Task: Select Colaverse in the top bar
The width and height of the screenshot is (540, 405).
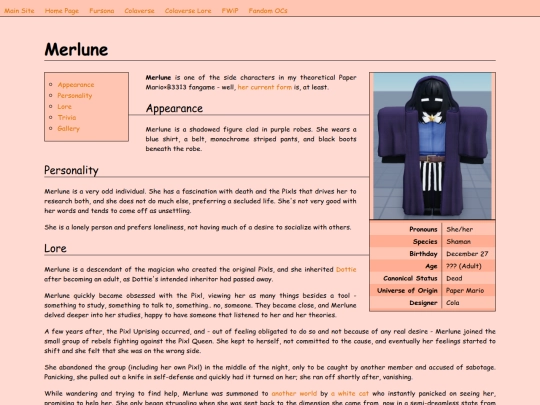Action: click(139, 11)
